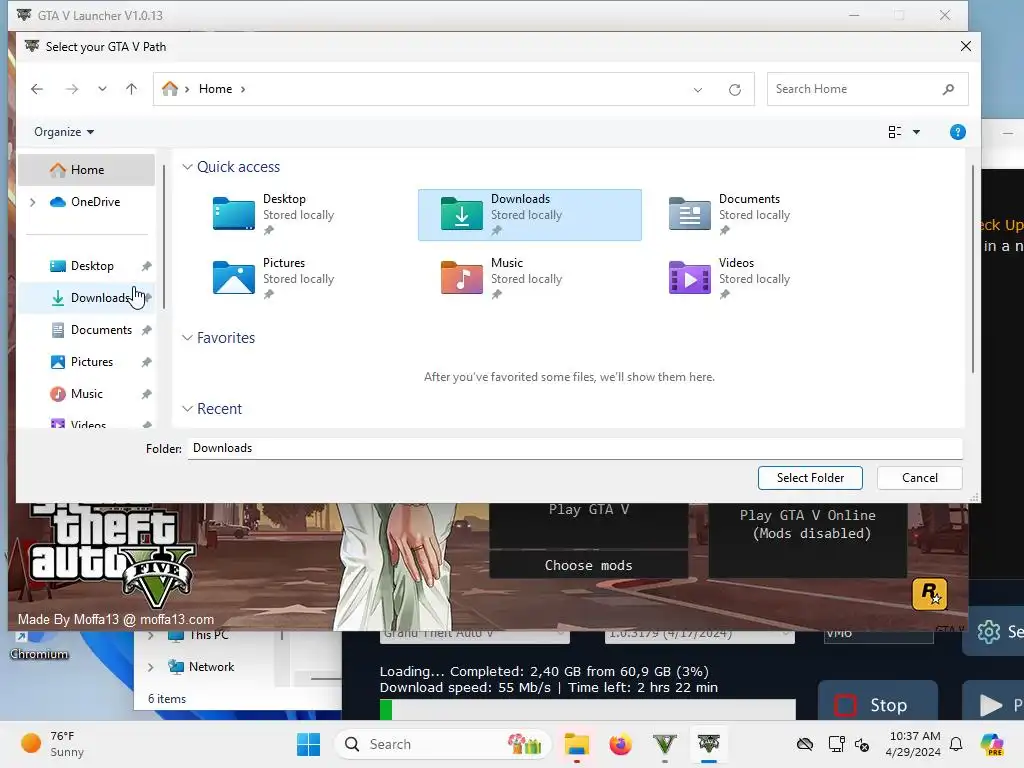The width and height of the screenshot is (1024, 768).
Task: Click the download progress bar
Action: (588, 709)
